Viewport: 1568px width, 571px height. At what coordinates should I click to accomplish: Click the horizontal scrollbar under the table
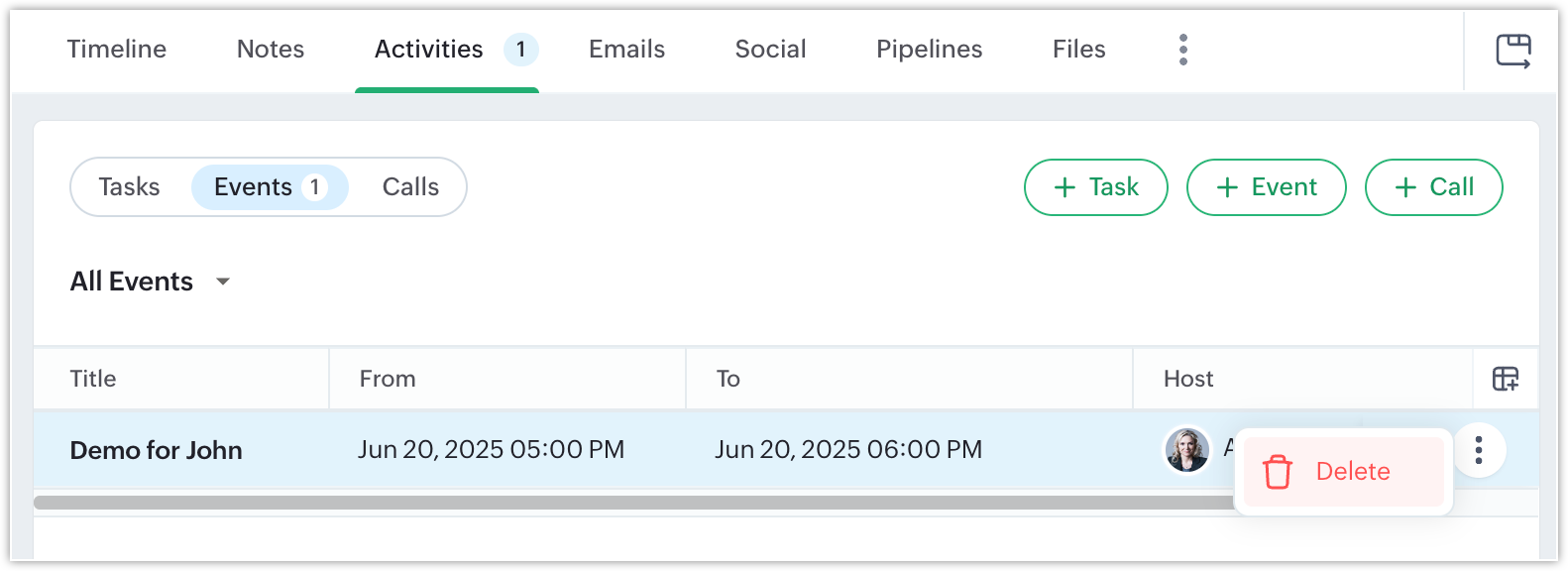tap(634, 503)
